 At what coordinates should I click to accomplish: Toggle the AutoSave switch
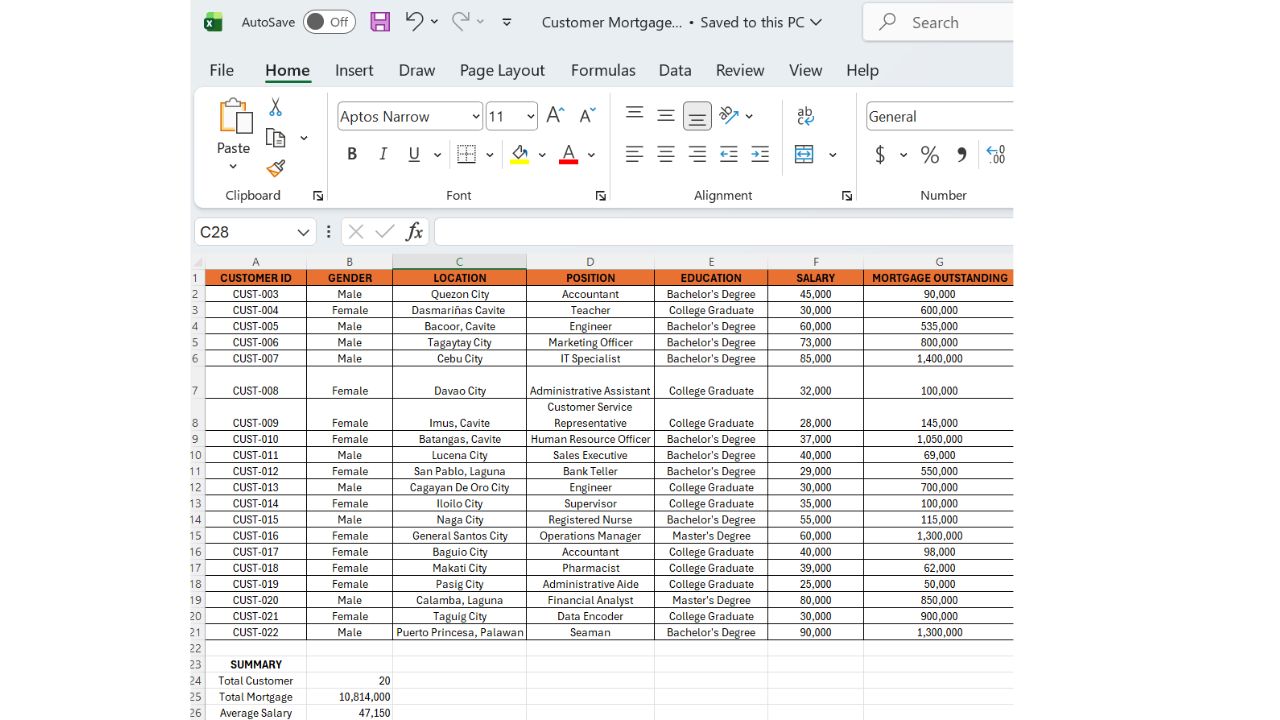coord(329,22)
